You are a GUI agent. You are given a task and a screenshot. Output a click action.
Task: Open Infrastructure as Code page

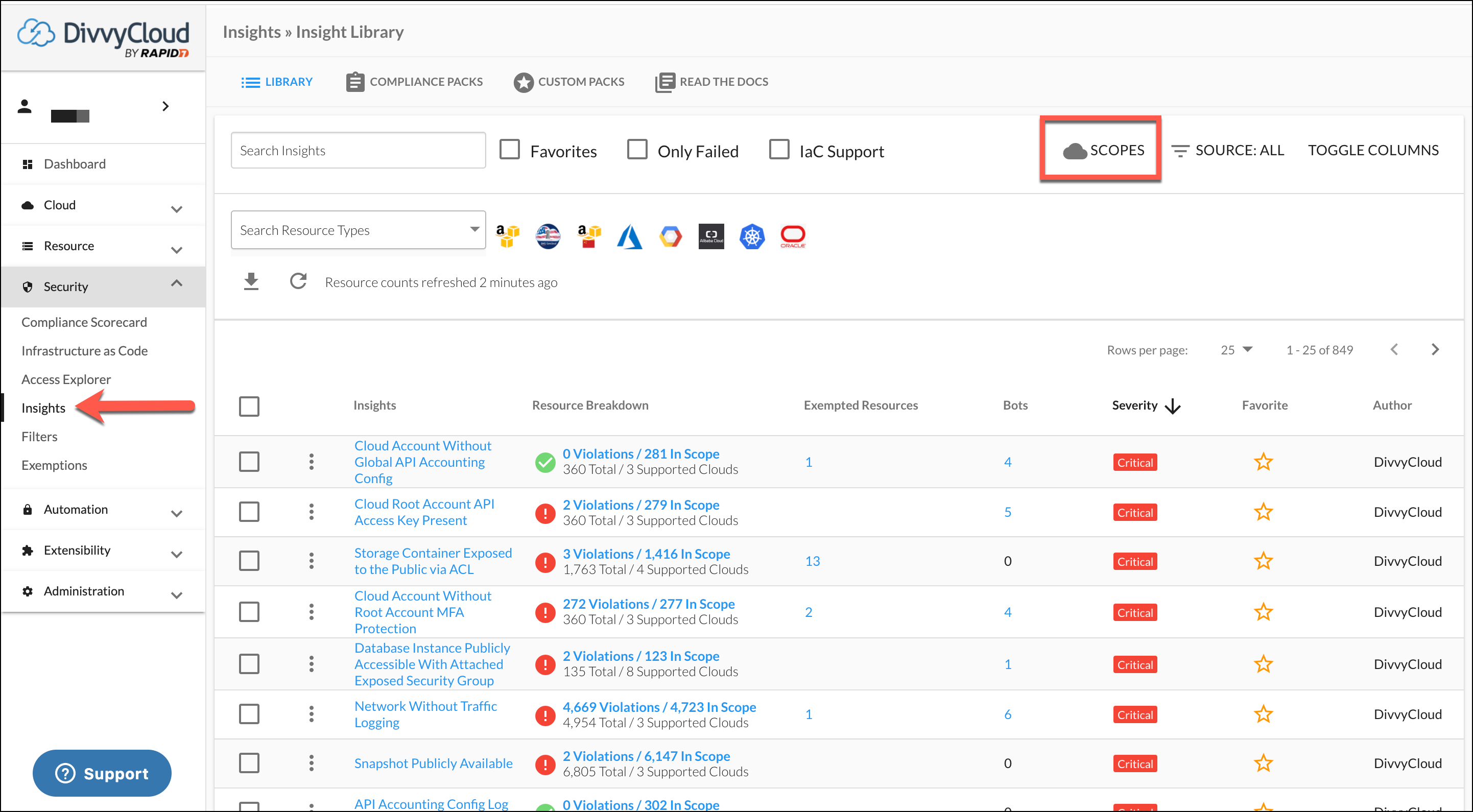pyautogui.click(x=85, y=351)
